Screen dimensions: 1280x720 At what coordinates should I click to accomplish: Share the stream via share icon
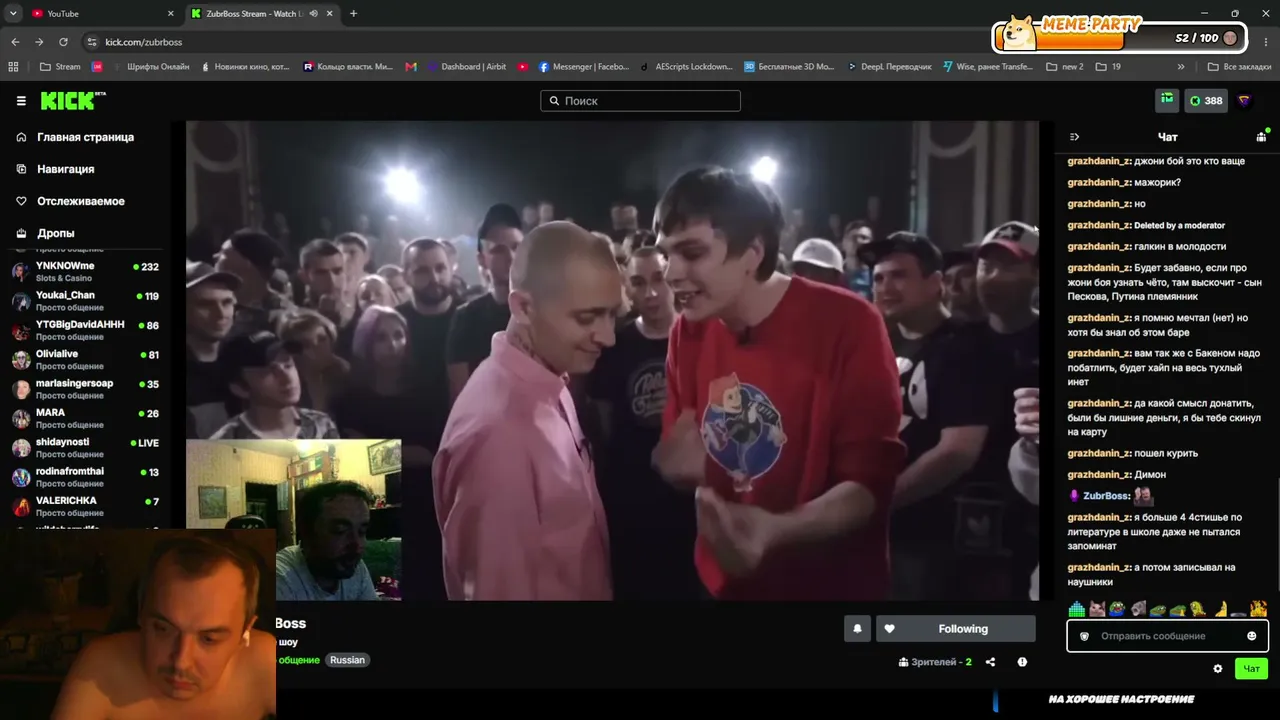990,662
